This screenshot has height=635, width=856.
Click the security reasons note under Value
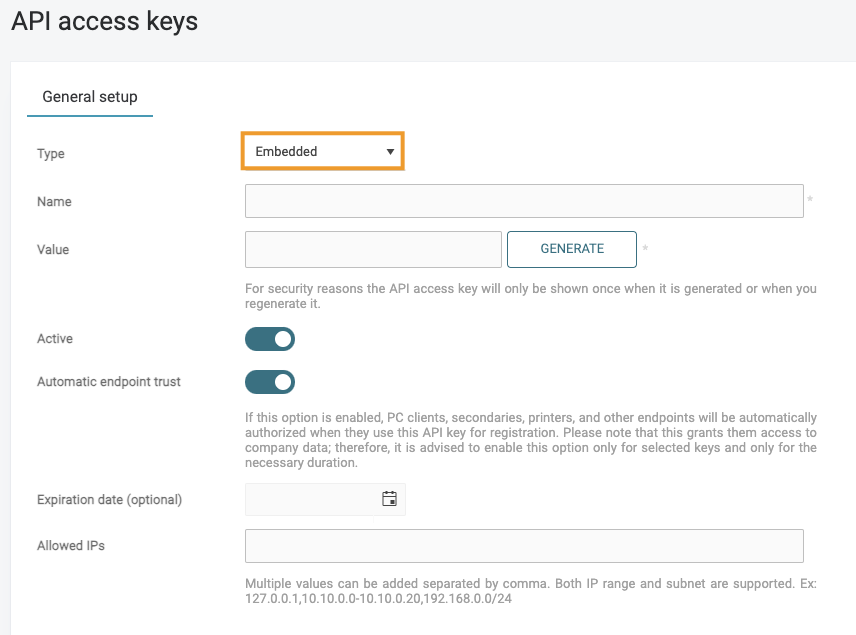coord(530,296)
